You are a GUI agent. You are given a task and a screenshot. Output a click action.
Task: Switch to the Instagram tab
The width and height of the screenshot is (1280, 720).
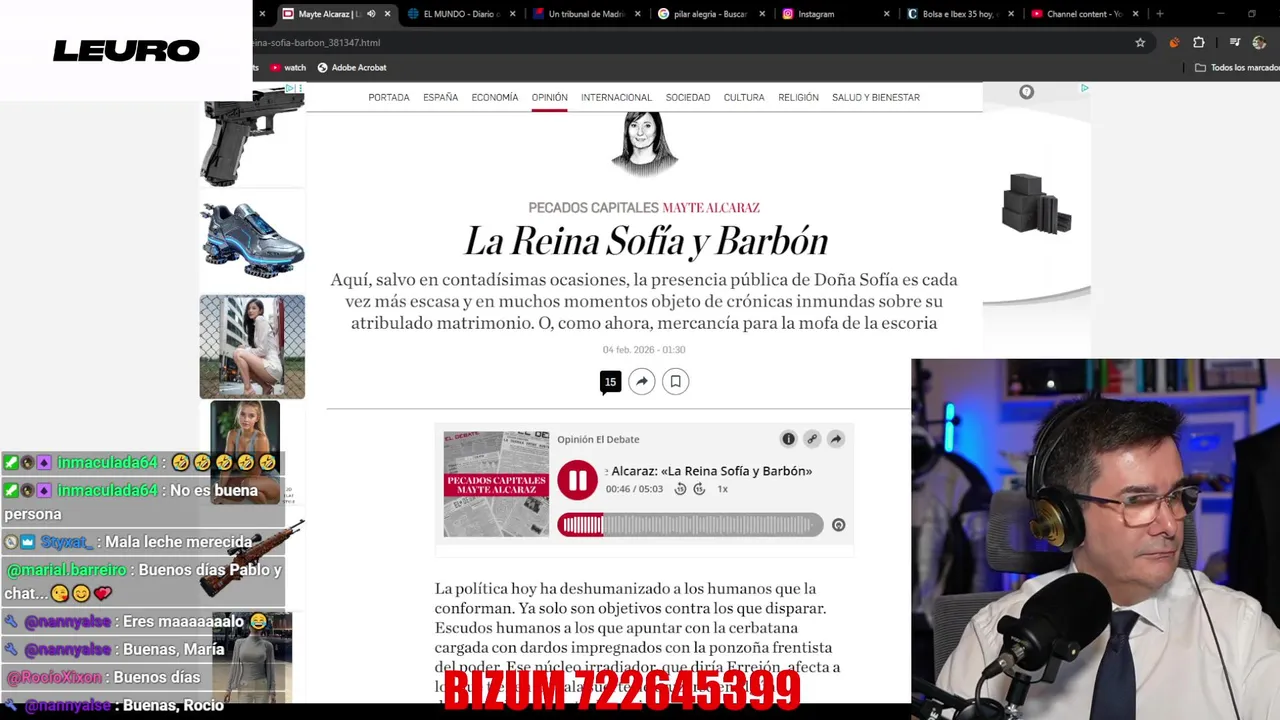point(835,14)
